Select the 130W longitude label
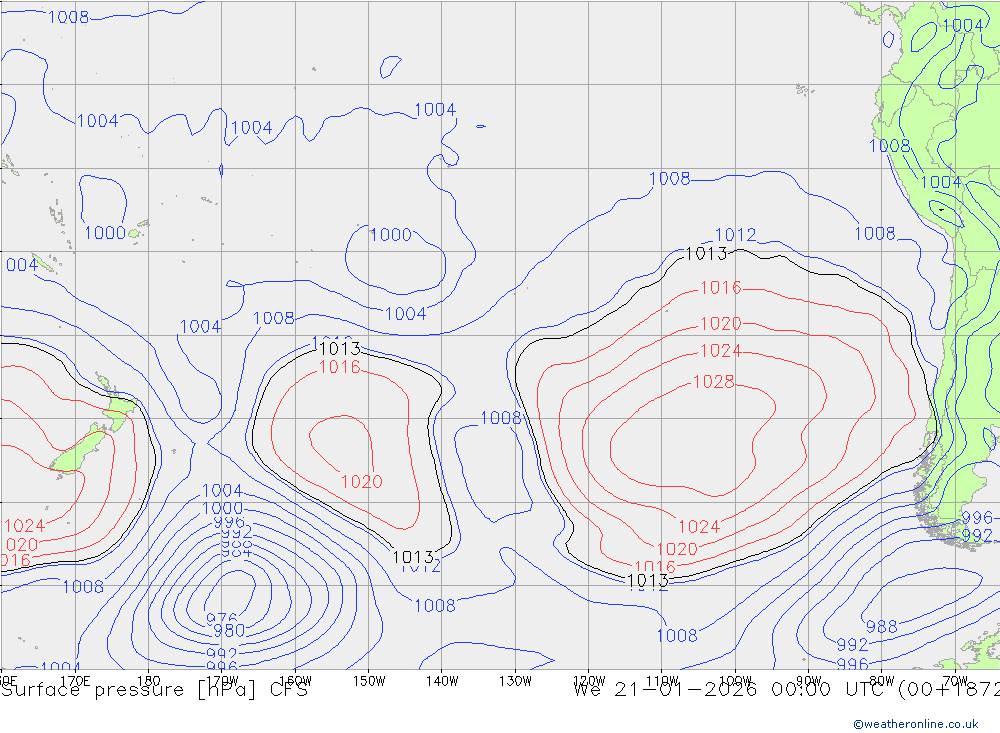This screenshot has height=733, width=1000. click(x=515, y=681)
